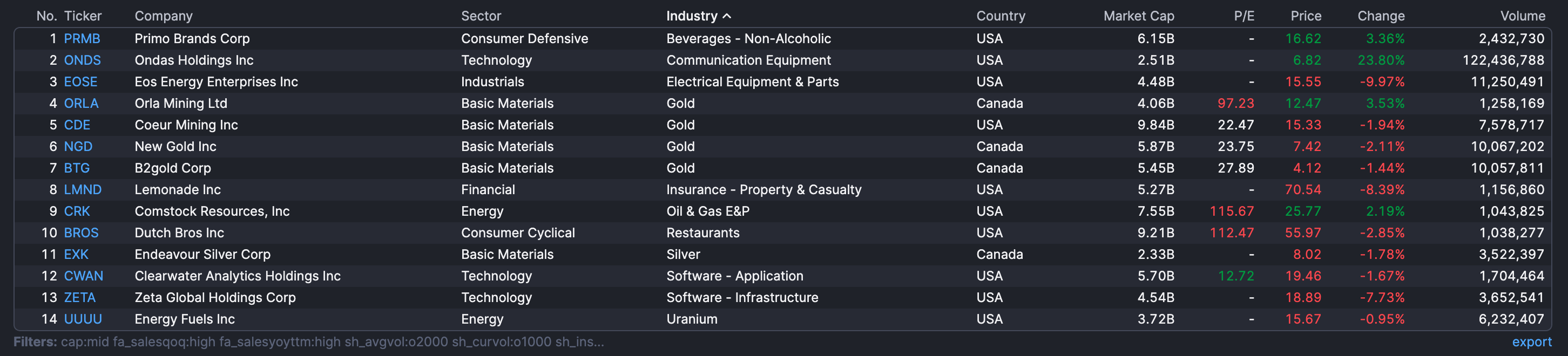The image size is (1568, 356).
Task: Select the Zeta Global Holdings Corp row
Action: pos(215,298)
